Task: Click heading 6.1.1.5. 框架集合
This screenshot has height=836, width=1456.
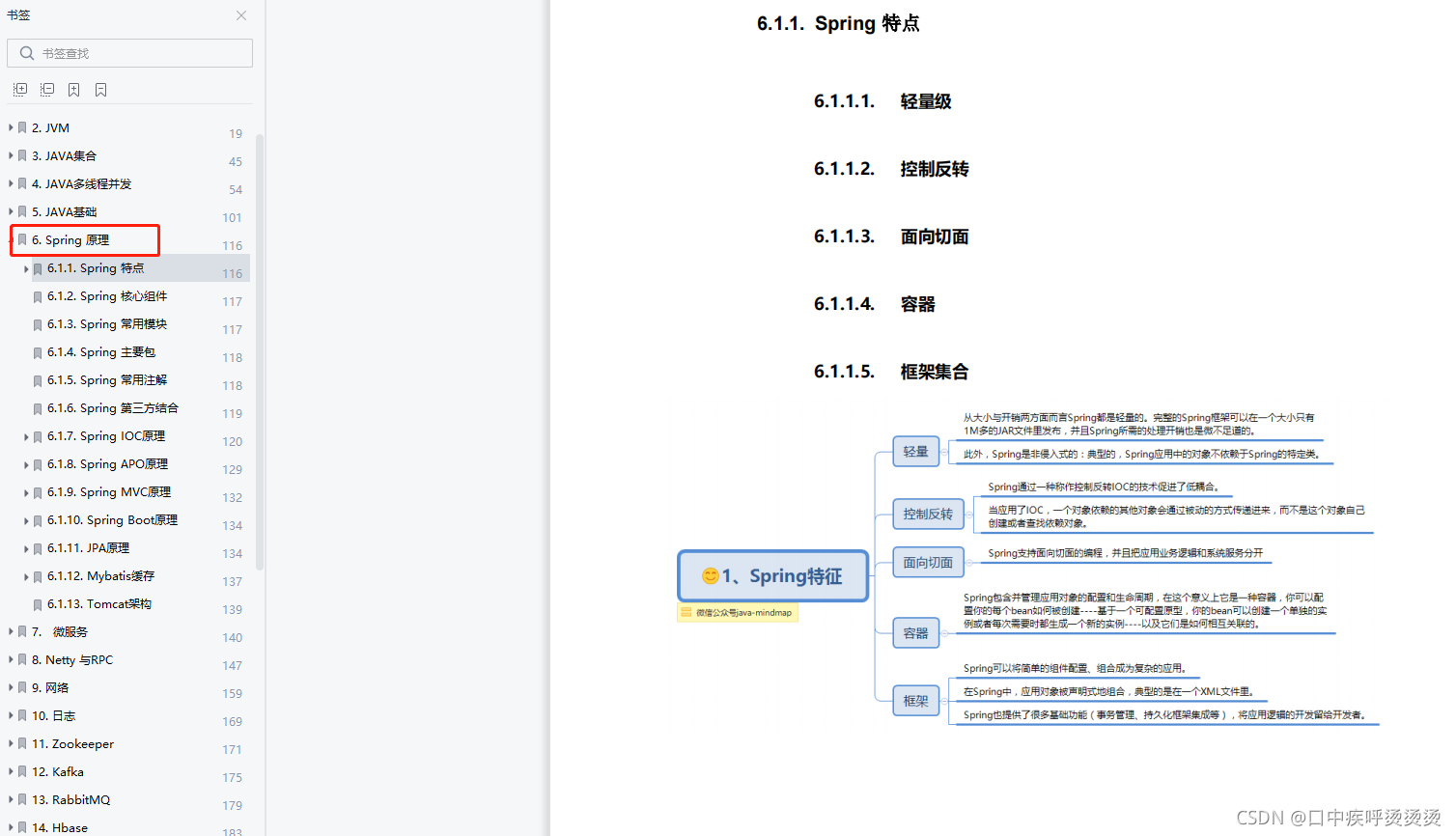Action: coord(891,372)
